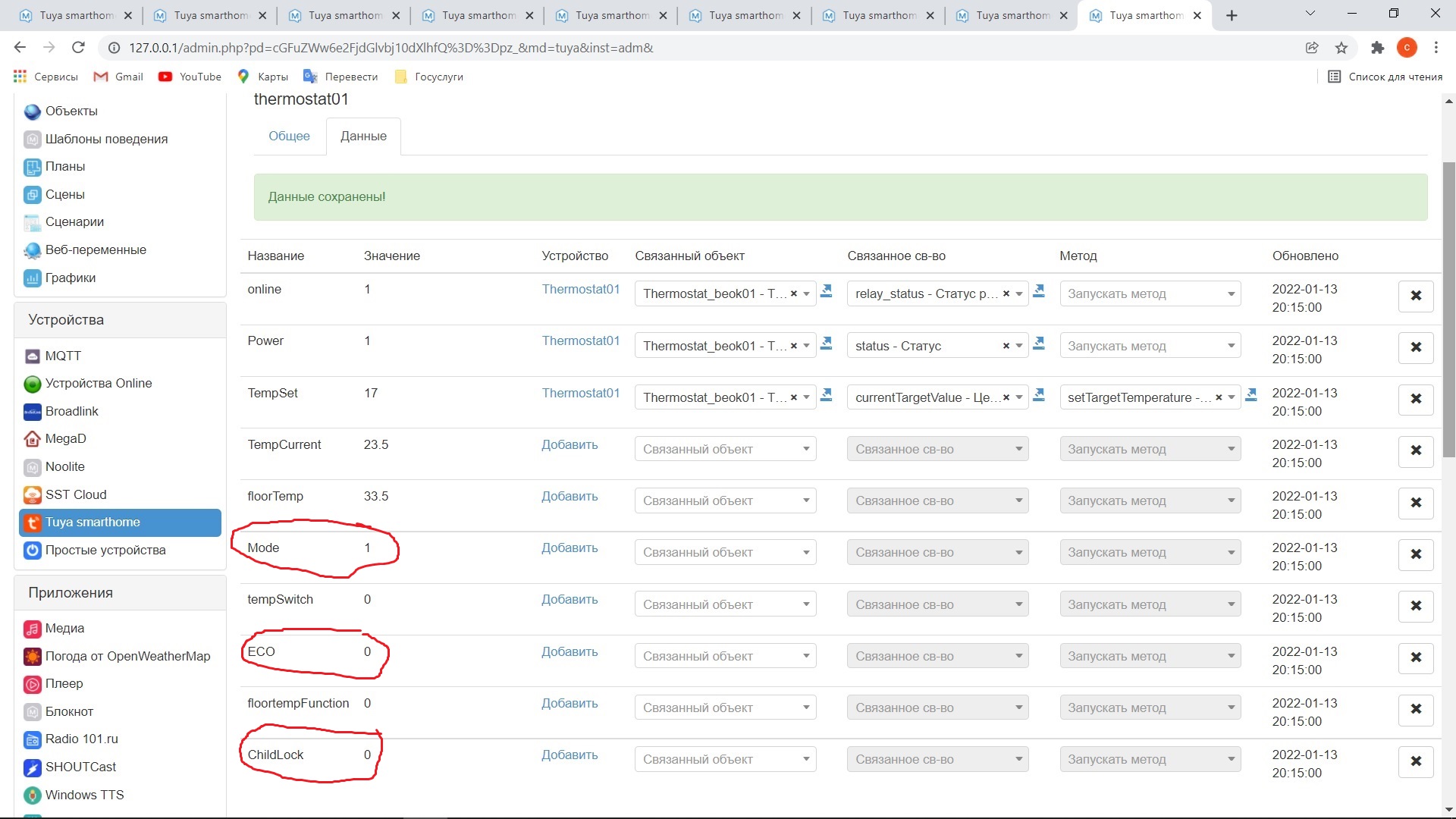The height and width of the screenshot is (819, 1456).
Task: Click the SST Cloud icon
Action: pos(32,495)
